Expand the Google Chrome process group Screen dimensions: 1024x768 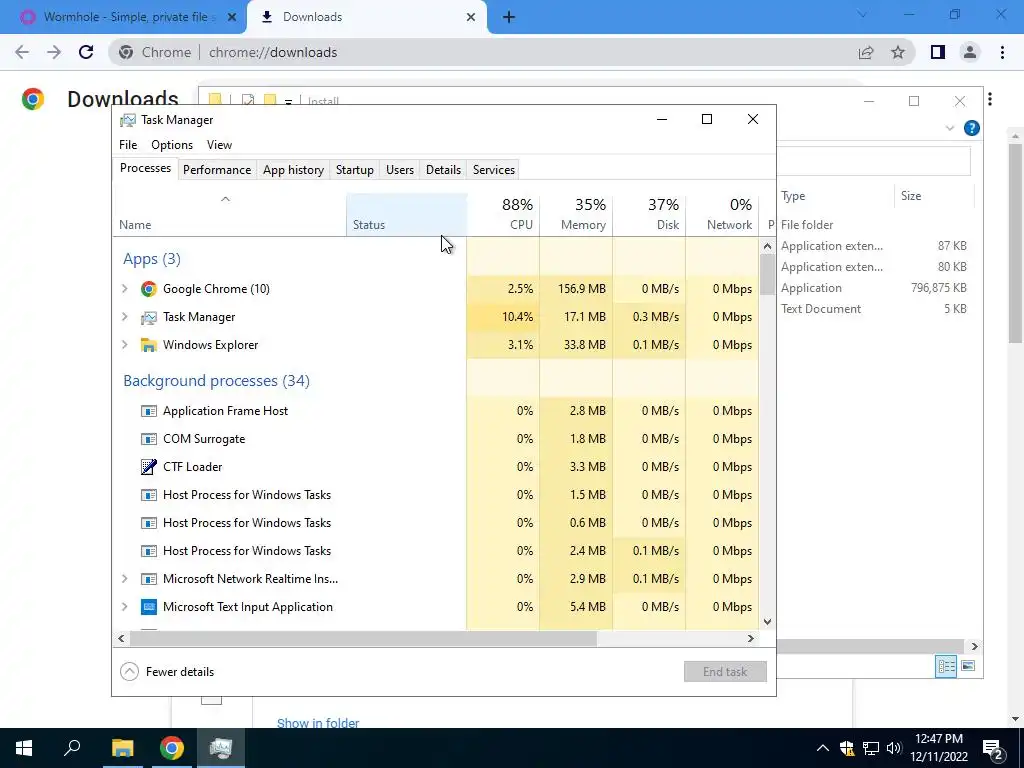pyautogui.click(x=125, y=289)
